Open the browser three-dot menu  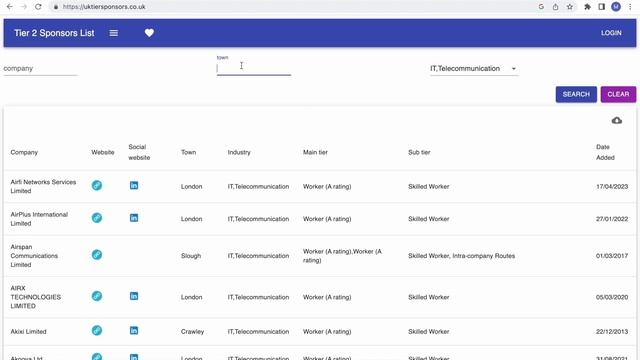630,7
